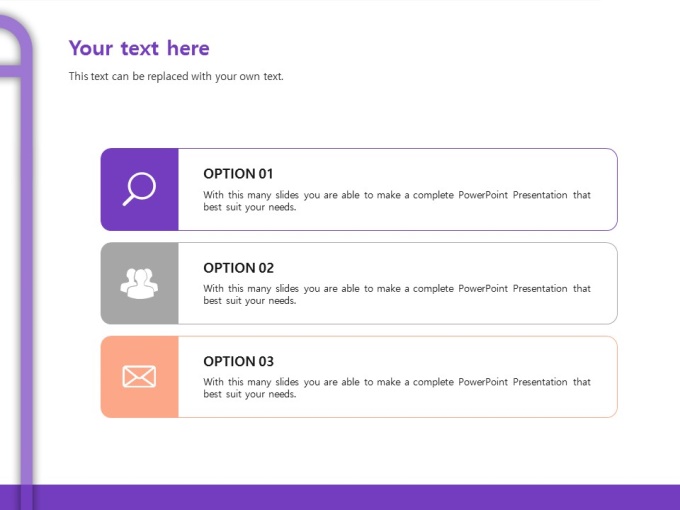This screenshot has width=680, height=510.
Task: Select the description paragraph under OPTION 02
Action: [x=396, y=295]
